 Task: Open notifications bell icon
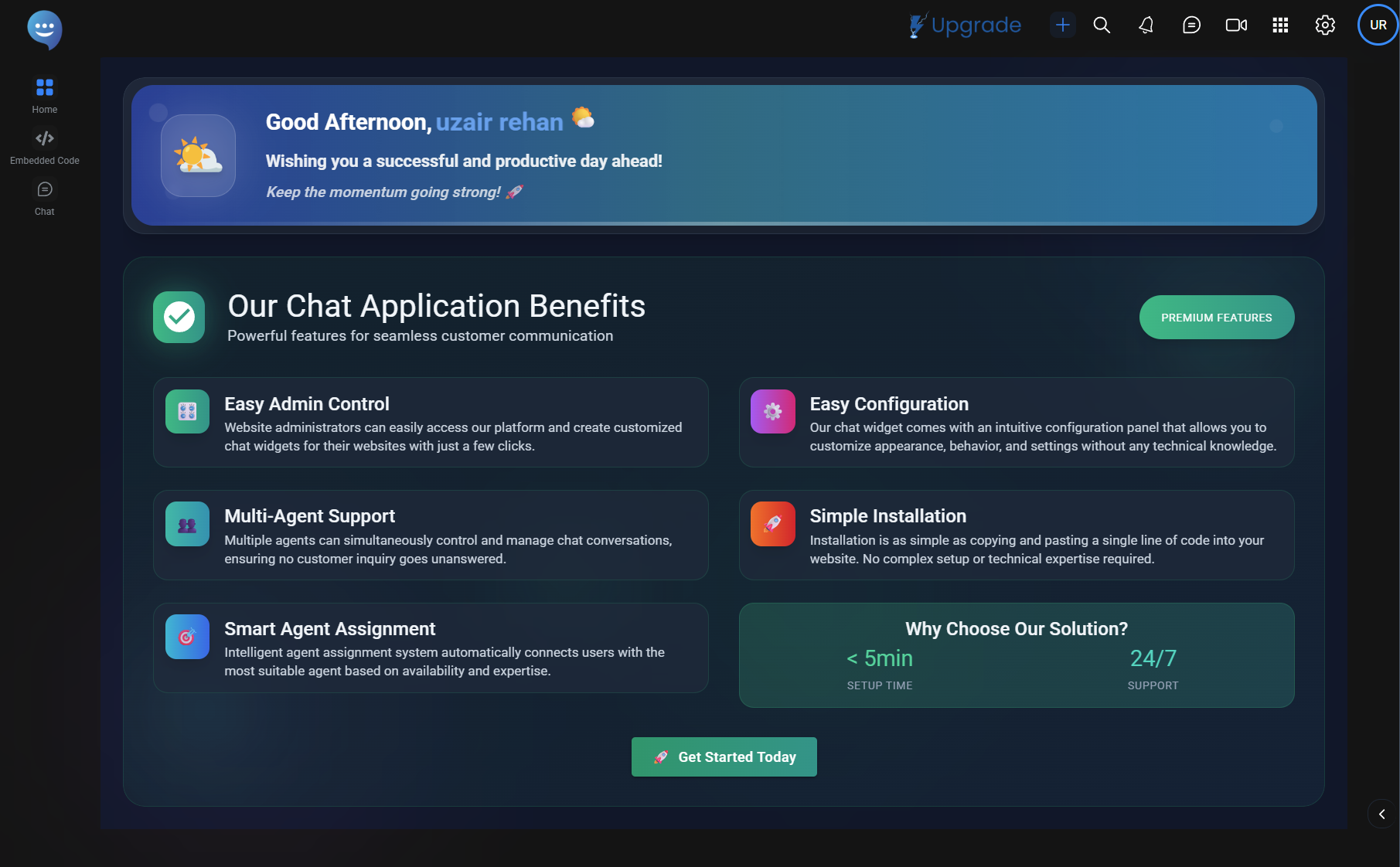1146,25
